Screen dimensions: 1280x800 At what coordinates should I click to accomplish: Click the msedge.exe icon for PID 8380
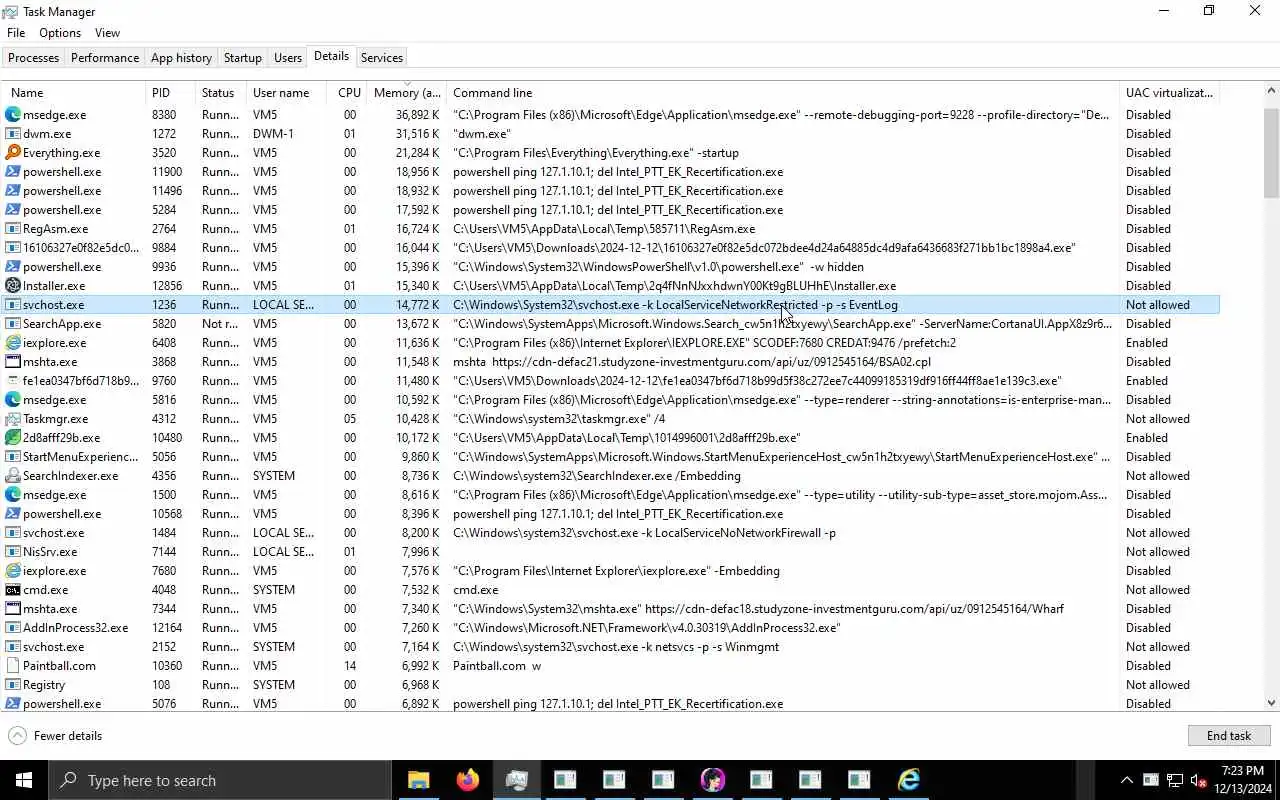click(x=13, y=115)
